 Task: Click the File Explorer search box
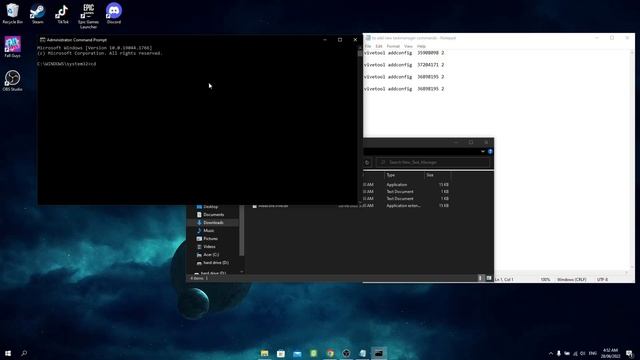(433, 162)
